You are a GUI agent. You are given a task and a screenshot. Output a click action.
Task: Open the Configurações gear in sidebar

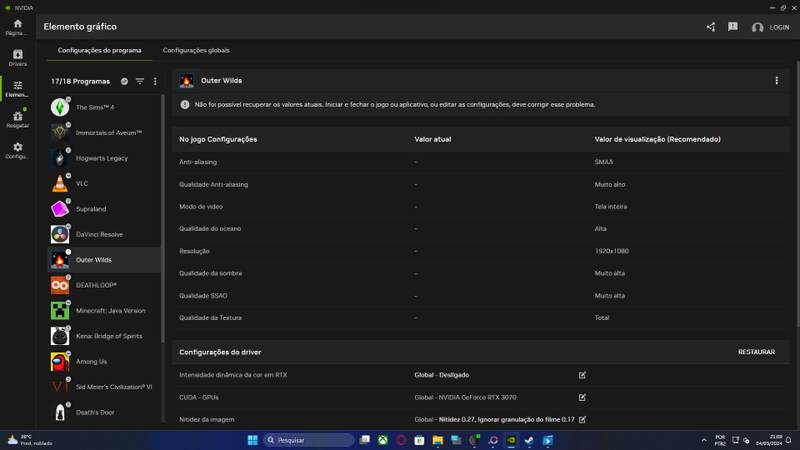pyautogui.click(x=18, y=151)
